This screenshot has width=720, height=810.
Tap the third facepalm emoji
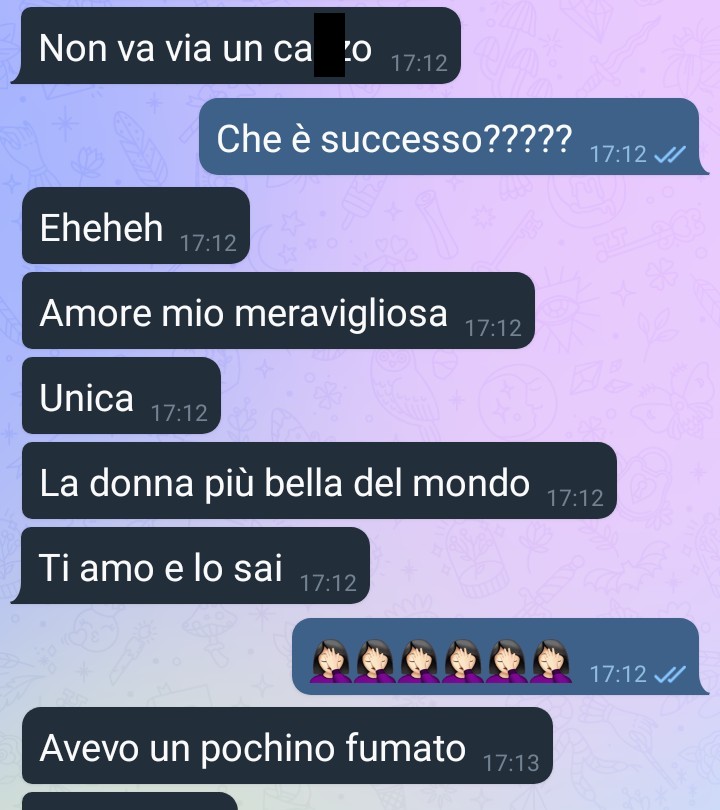tap(419, 661)
